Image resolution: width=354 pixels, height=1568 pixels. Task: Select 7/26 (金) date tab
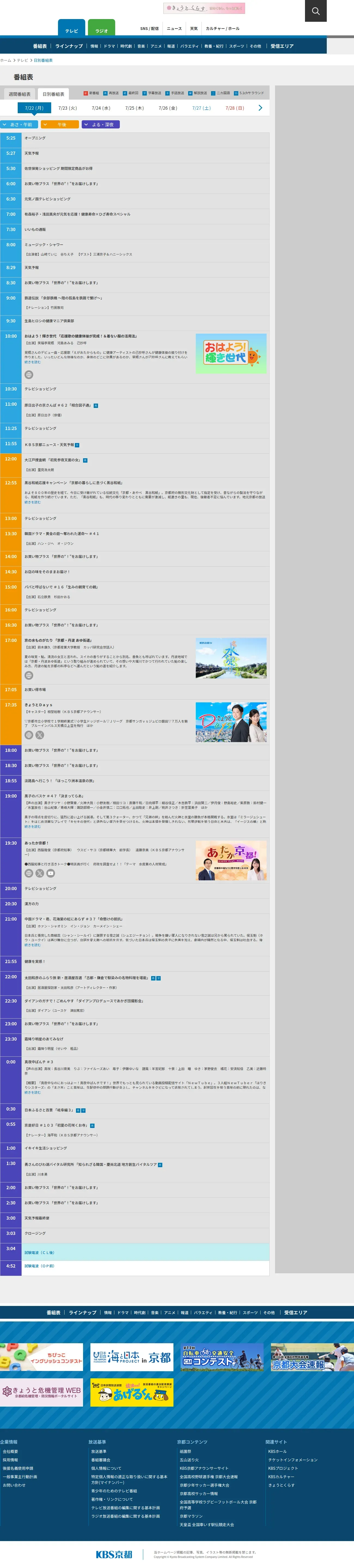tap(168, 108)
